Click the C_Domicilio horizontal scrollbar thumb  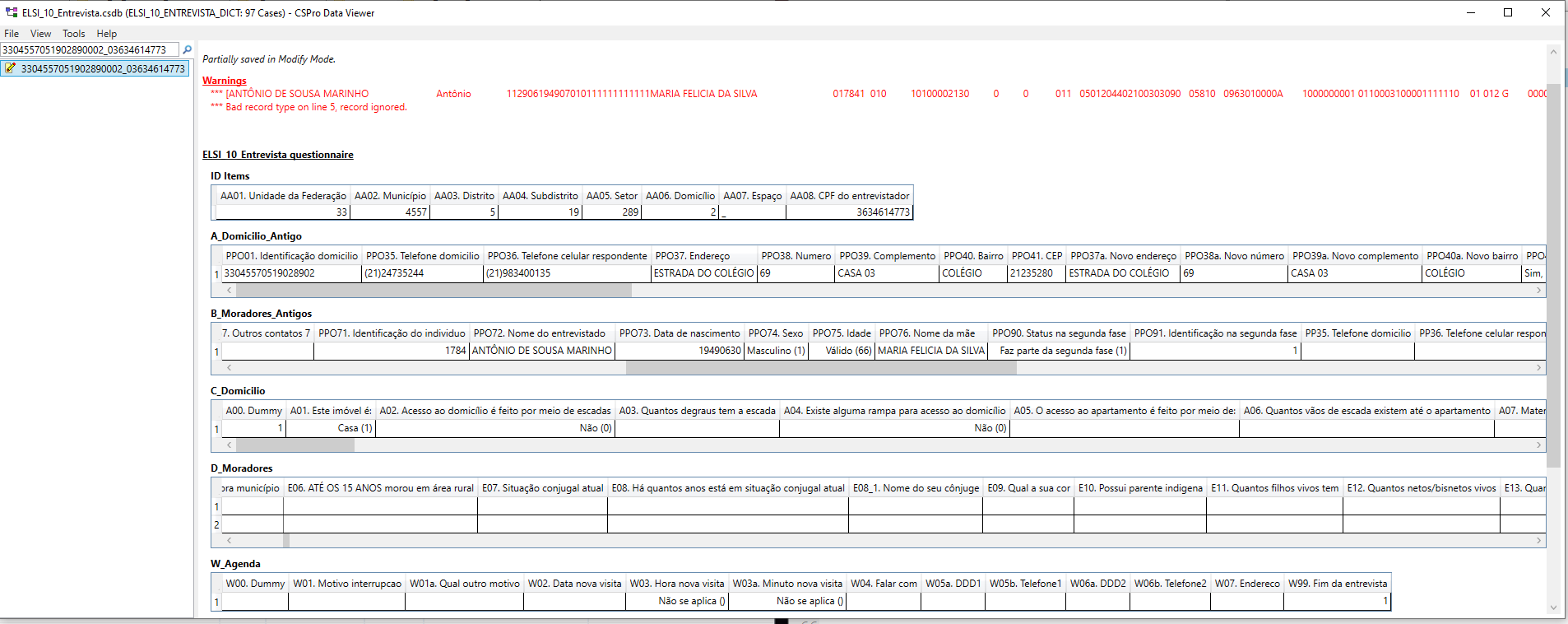pyautogui.click(x=295, y=445)
